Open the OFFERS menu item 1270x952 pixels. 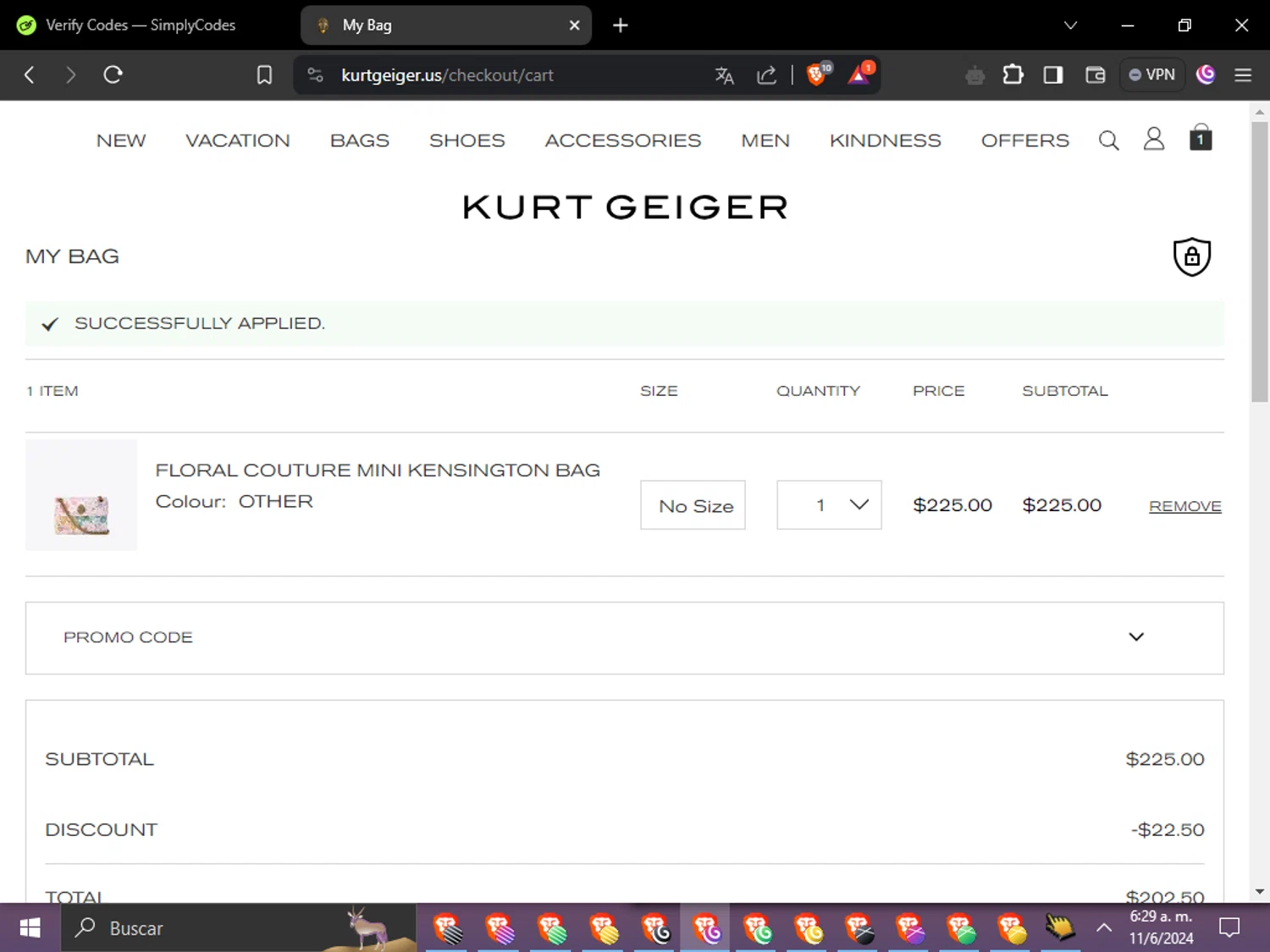1025,140
